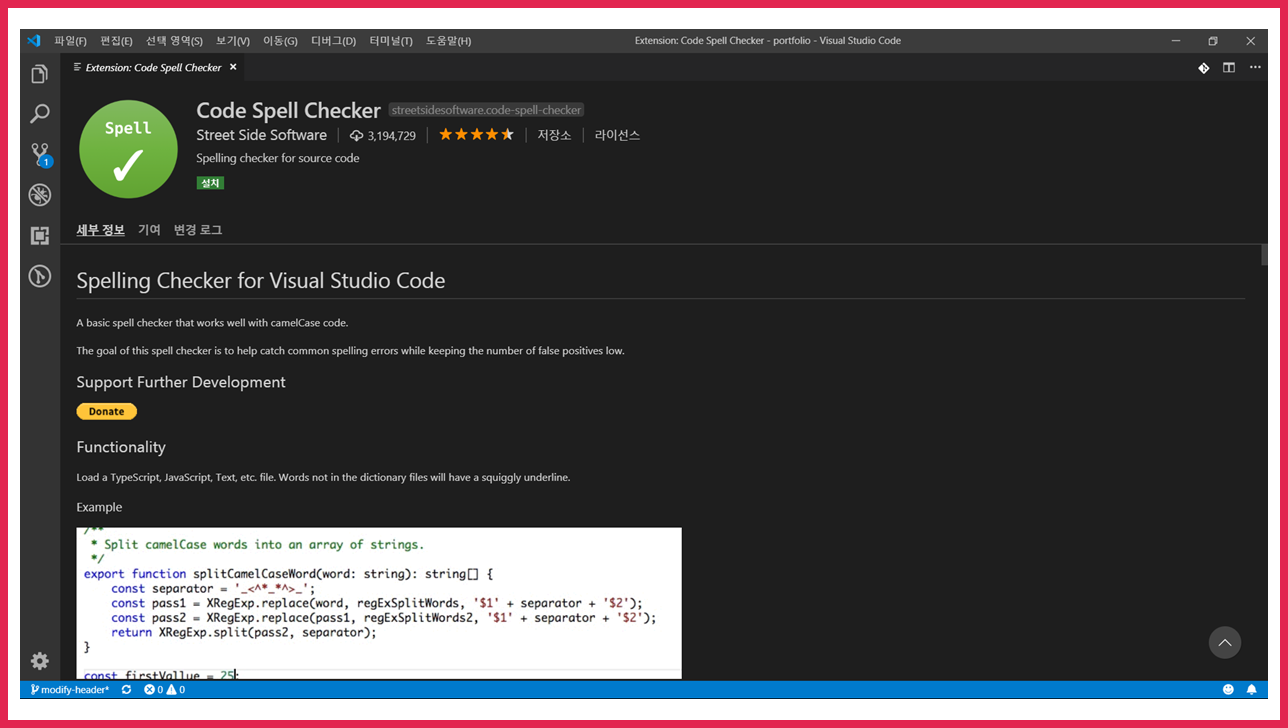Open the 저장소 repository link
The height and width of the screenshot is (728, 1288).
point(554,135)
